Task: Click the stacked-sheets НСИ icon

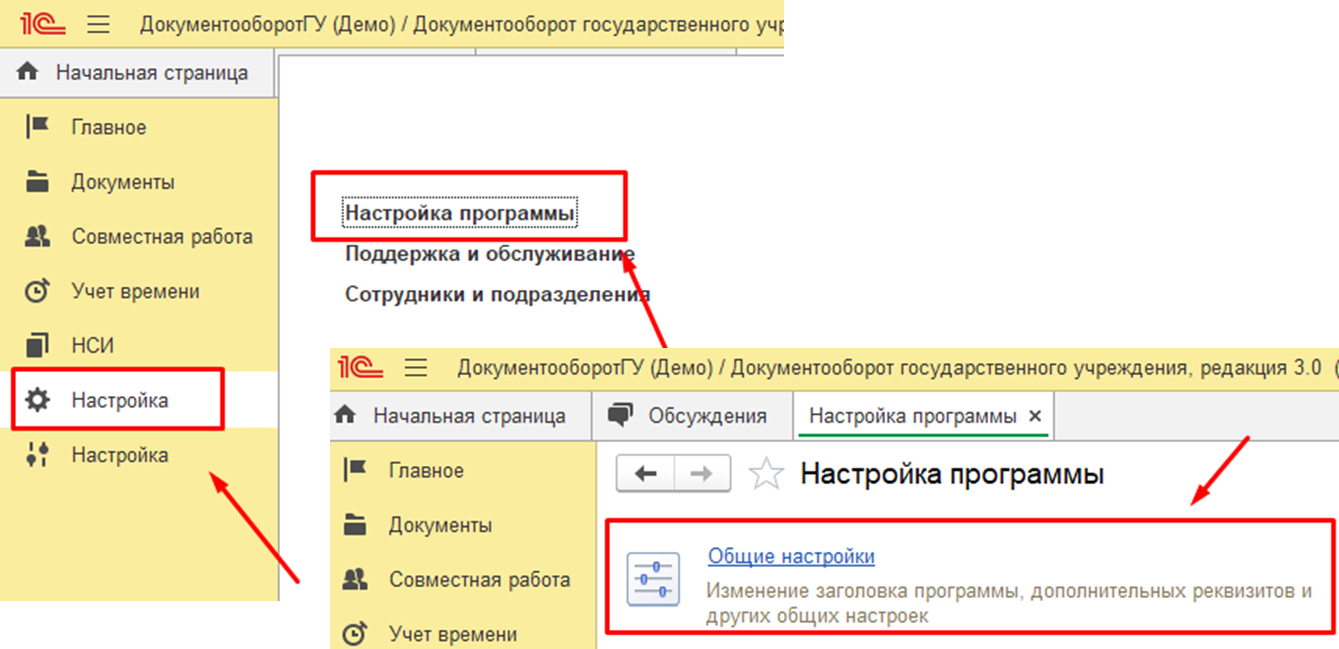Action: (37, 346)
